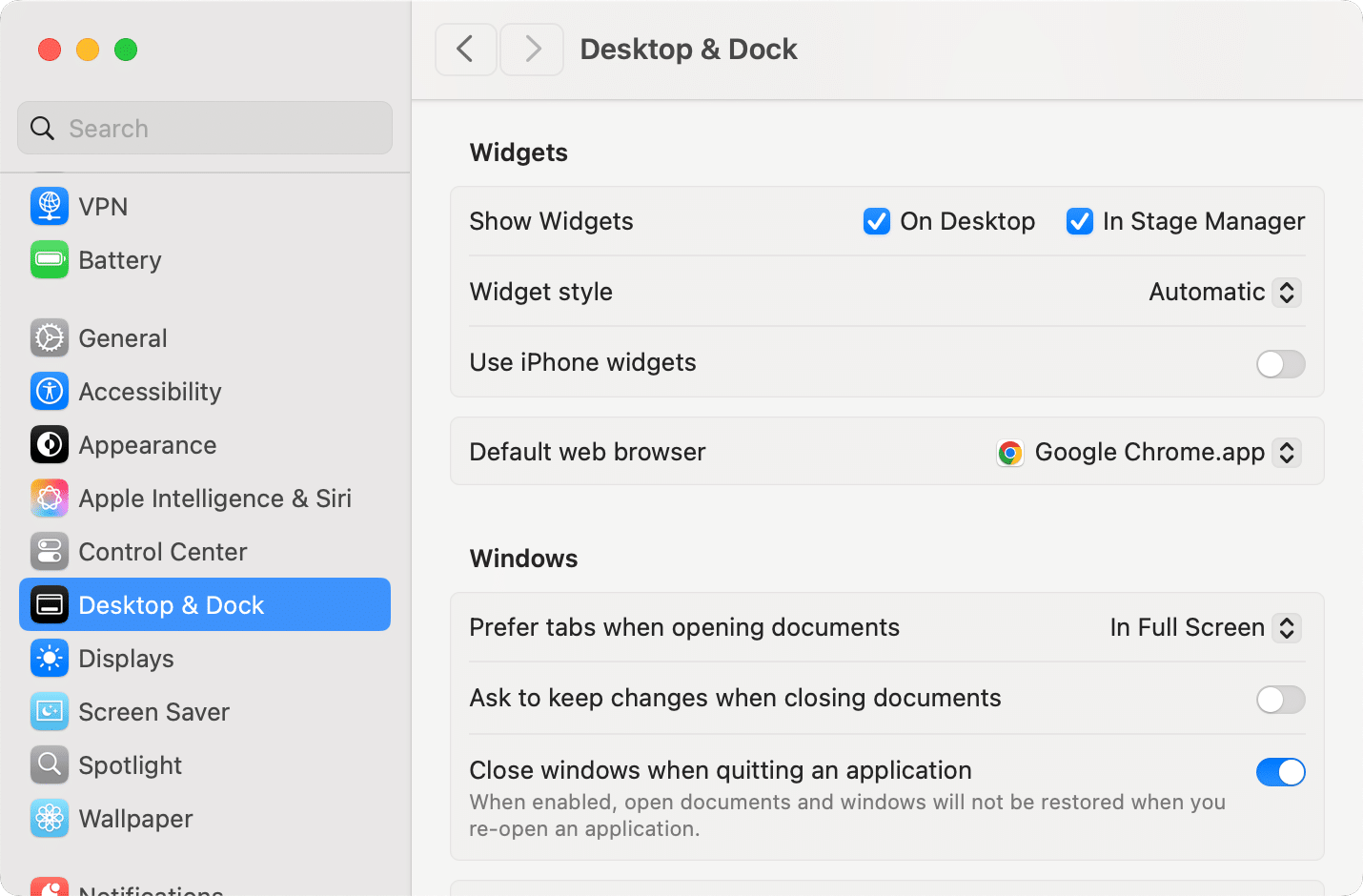Click the Google Chrome icon next to browser selector
Viewport: 1363px width, 896px height.
click(x=1009, y=452)
